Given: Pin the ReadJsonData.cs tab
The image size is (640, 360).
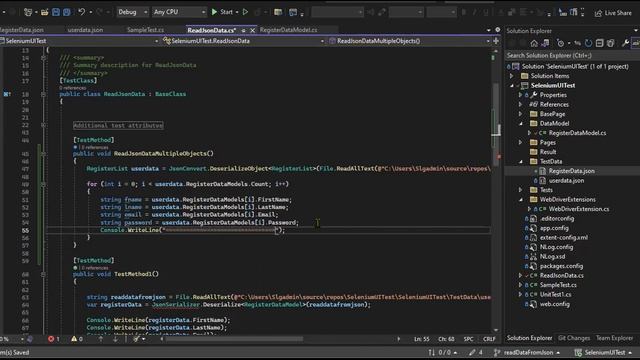Looking at the screenshot, I should pos(243,30).
